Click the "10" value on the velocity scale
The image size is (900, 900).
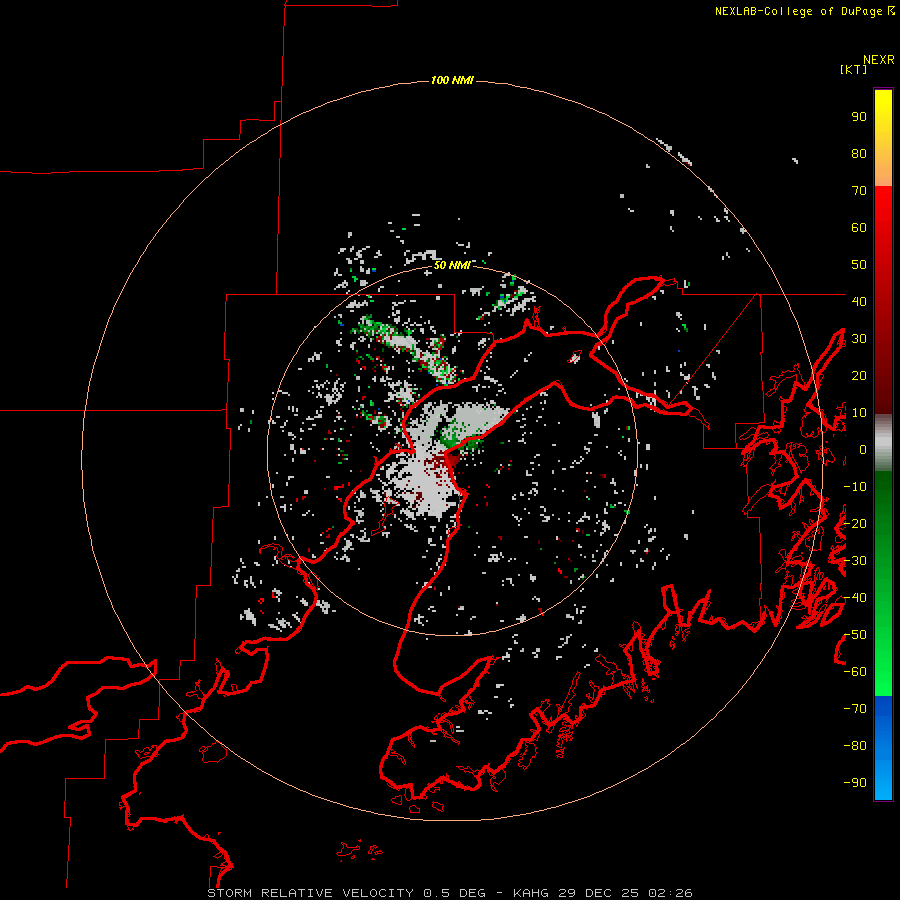[x=859, y=413]
